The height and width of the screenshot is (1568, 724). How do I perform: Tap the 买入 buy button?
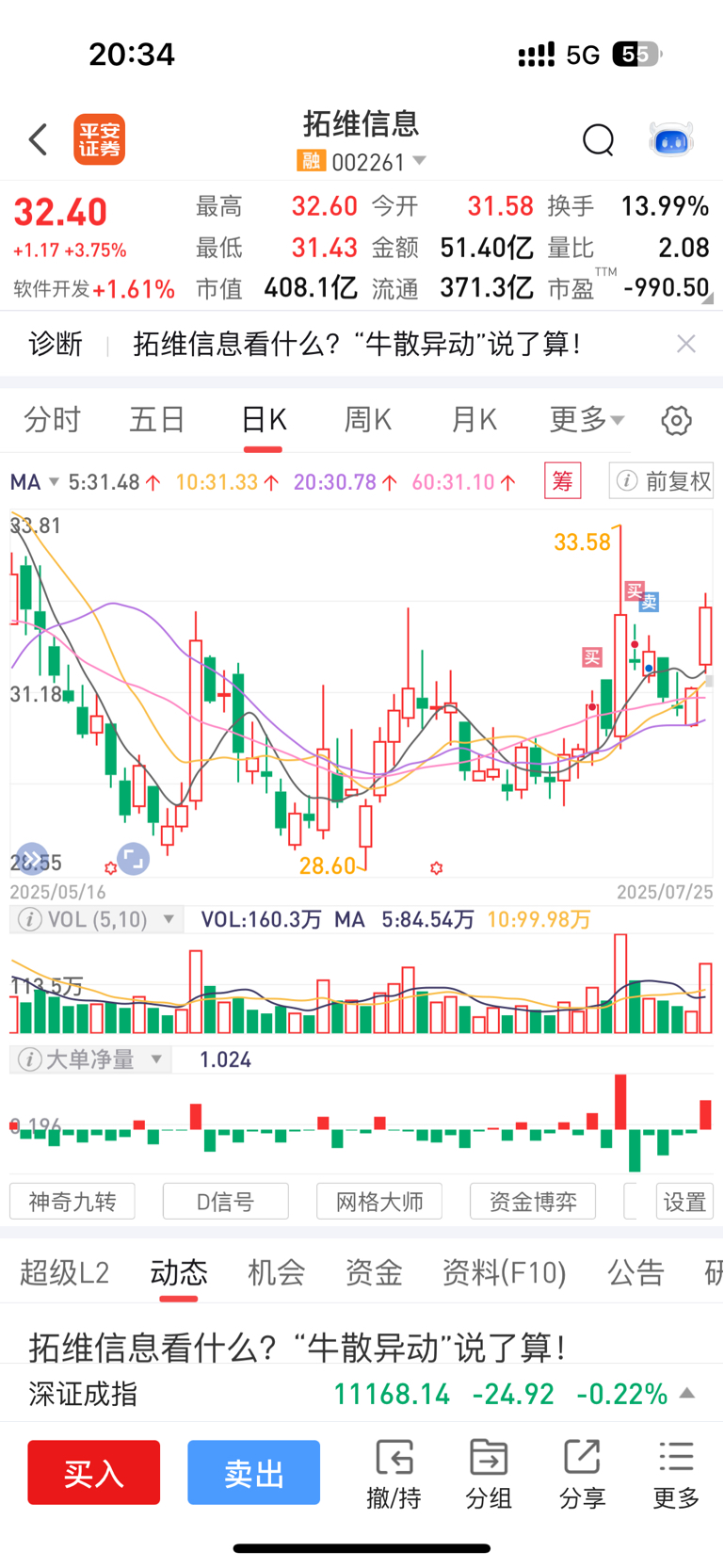pyautogui.click(x=94, y=1472)
